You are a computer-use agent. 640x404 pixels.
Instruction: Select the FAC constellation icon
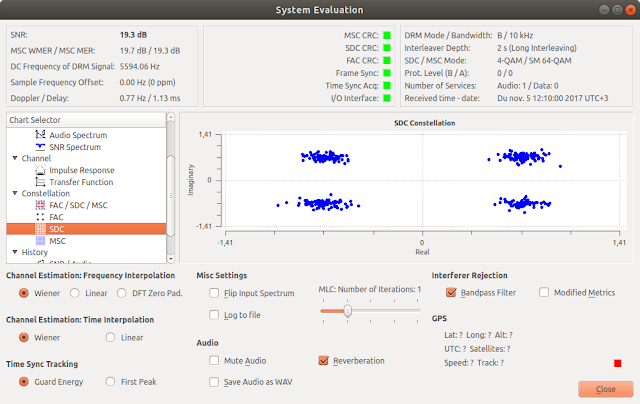40,217
